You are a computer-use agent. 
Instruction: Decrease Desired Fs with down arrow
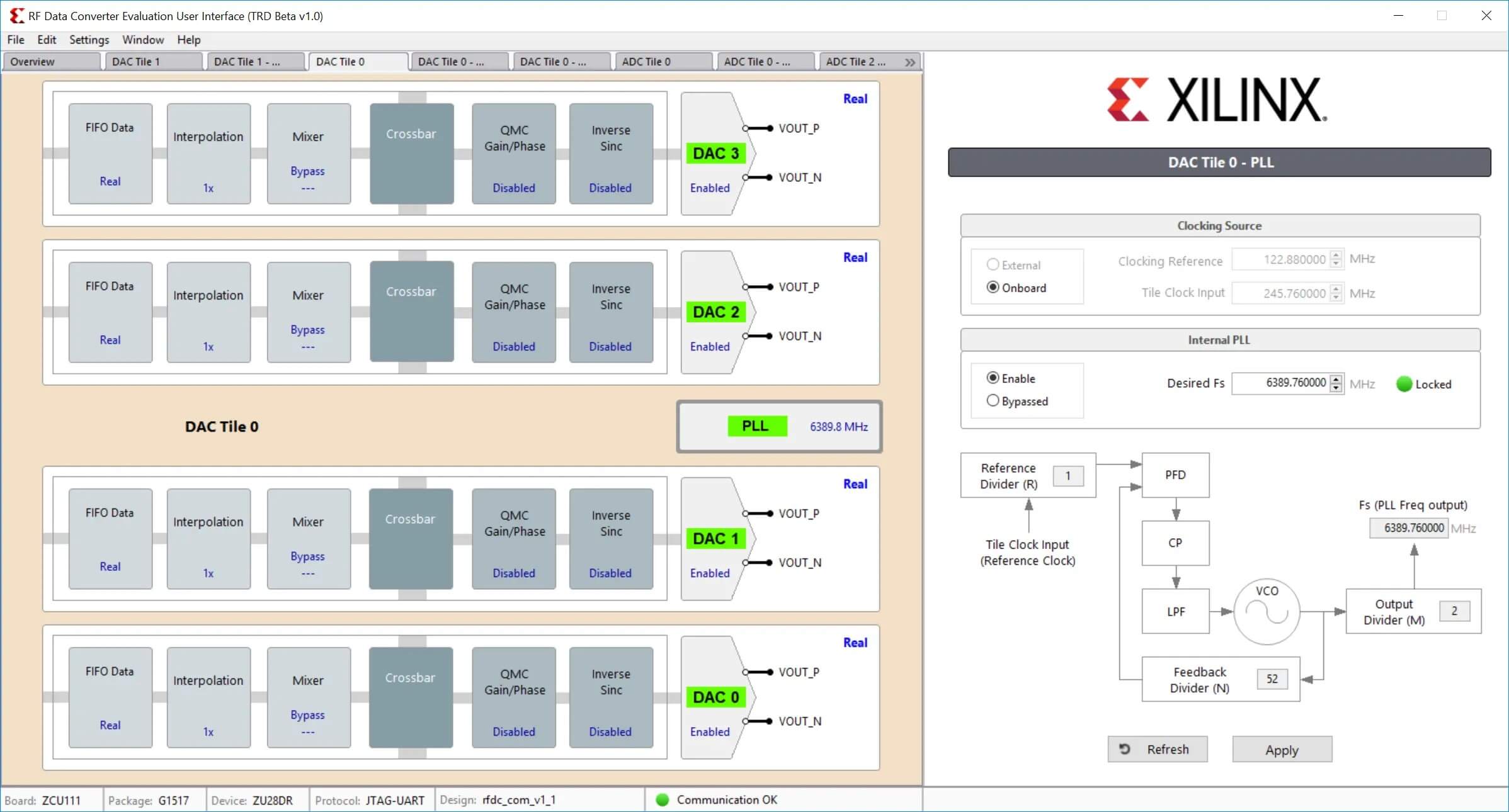click(1336, 388)
